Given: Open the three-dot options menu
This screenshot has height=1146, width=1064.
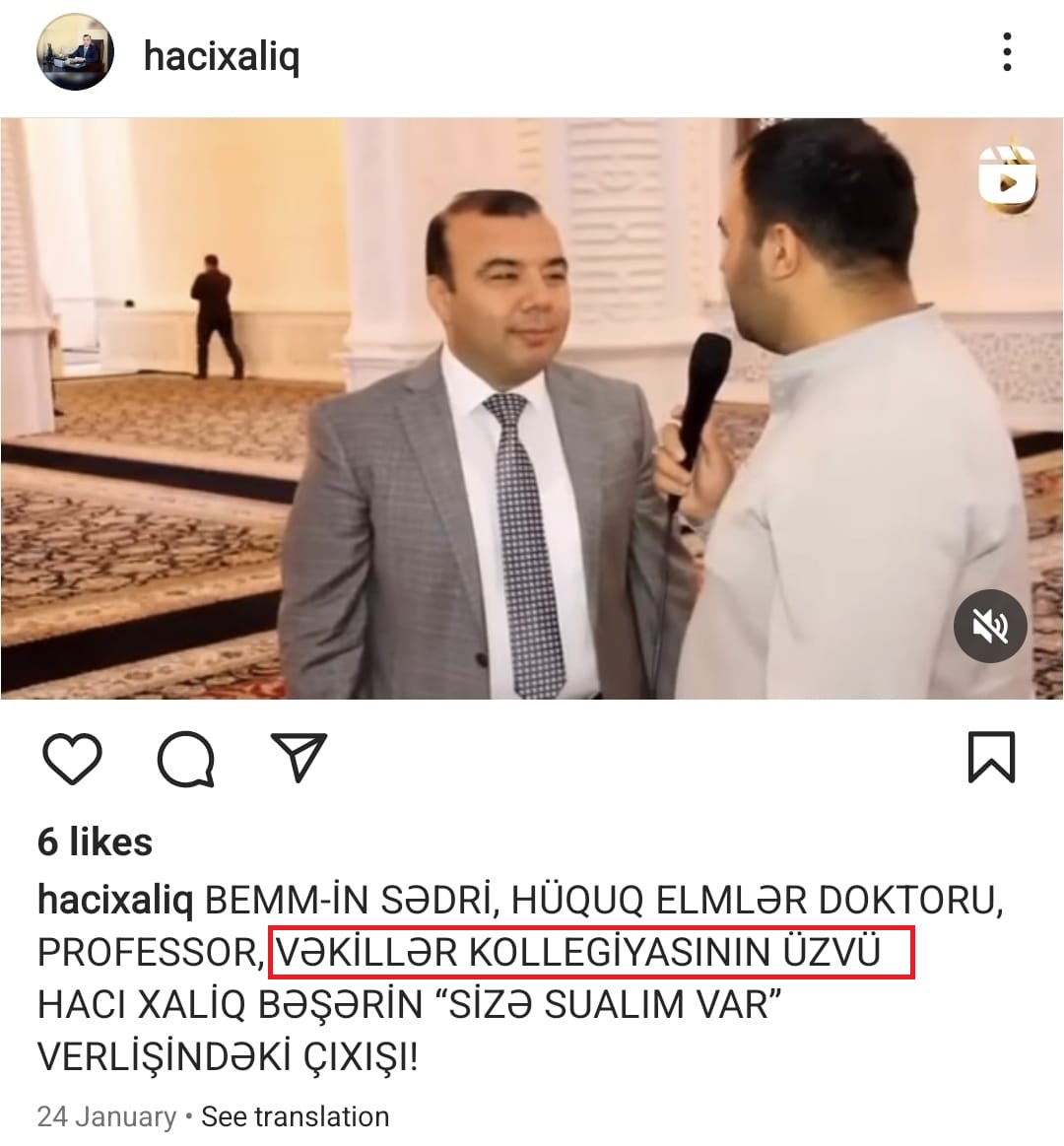Looking at the screenshot, I should click(1008, 52).
